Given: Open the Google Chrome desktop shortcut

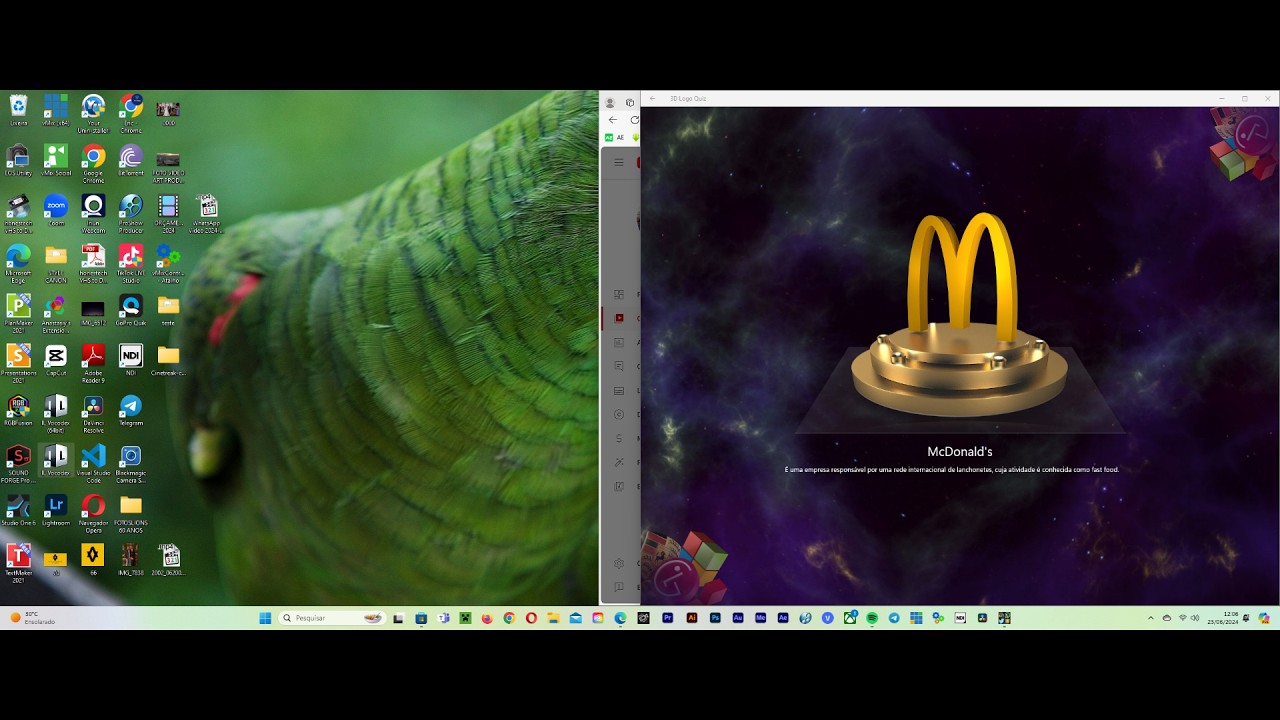Looking at the screenshot, I should tap(93, 162).
